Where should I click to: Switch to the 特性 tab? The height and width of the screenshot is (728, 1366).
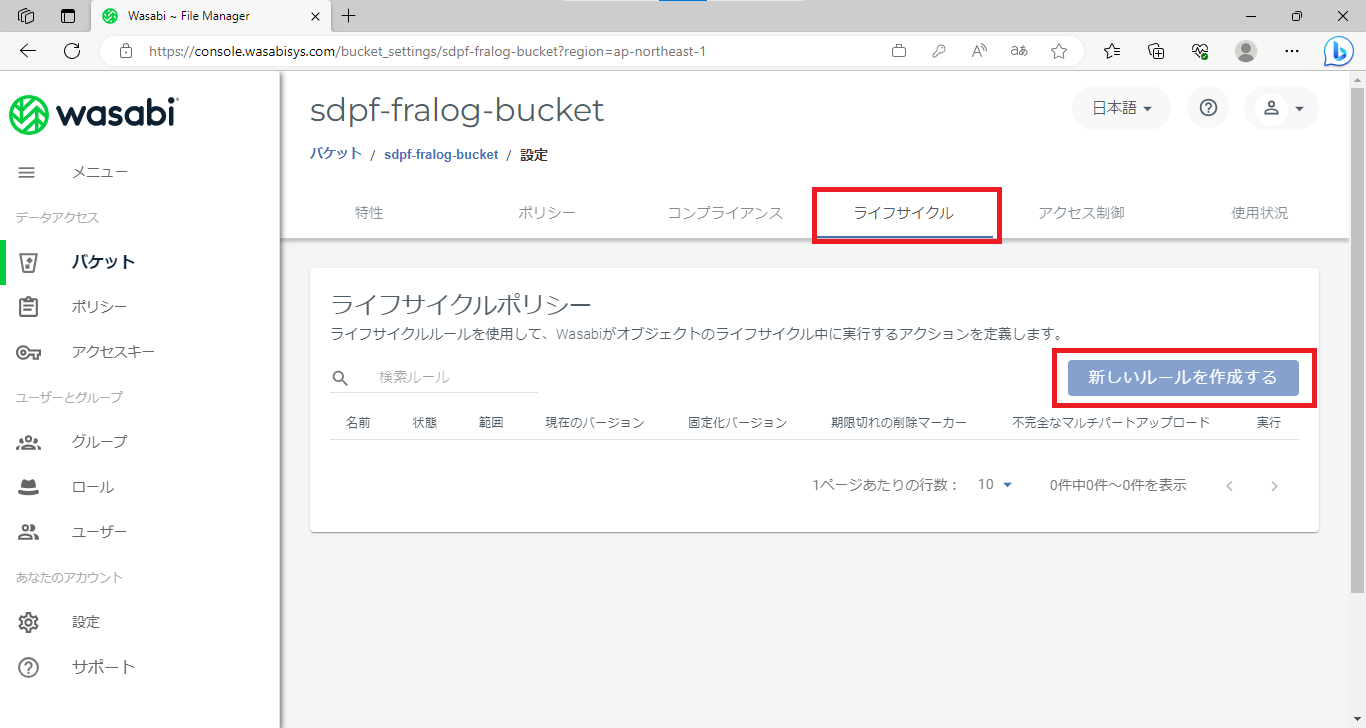point(369,213)
